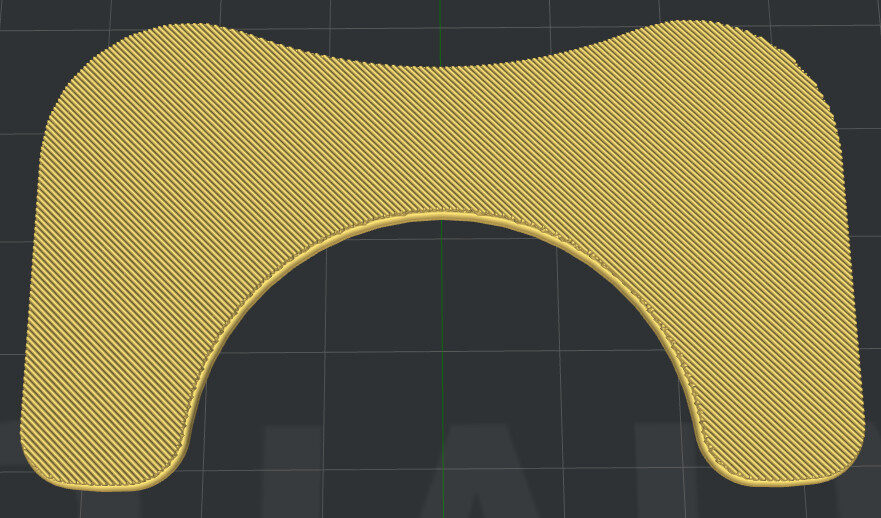Click the center of the yellow sliced model

(x=440, y=140)
